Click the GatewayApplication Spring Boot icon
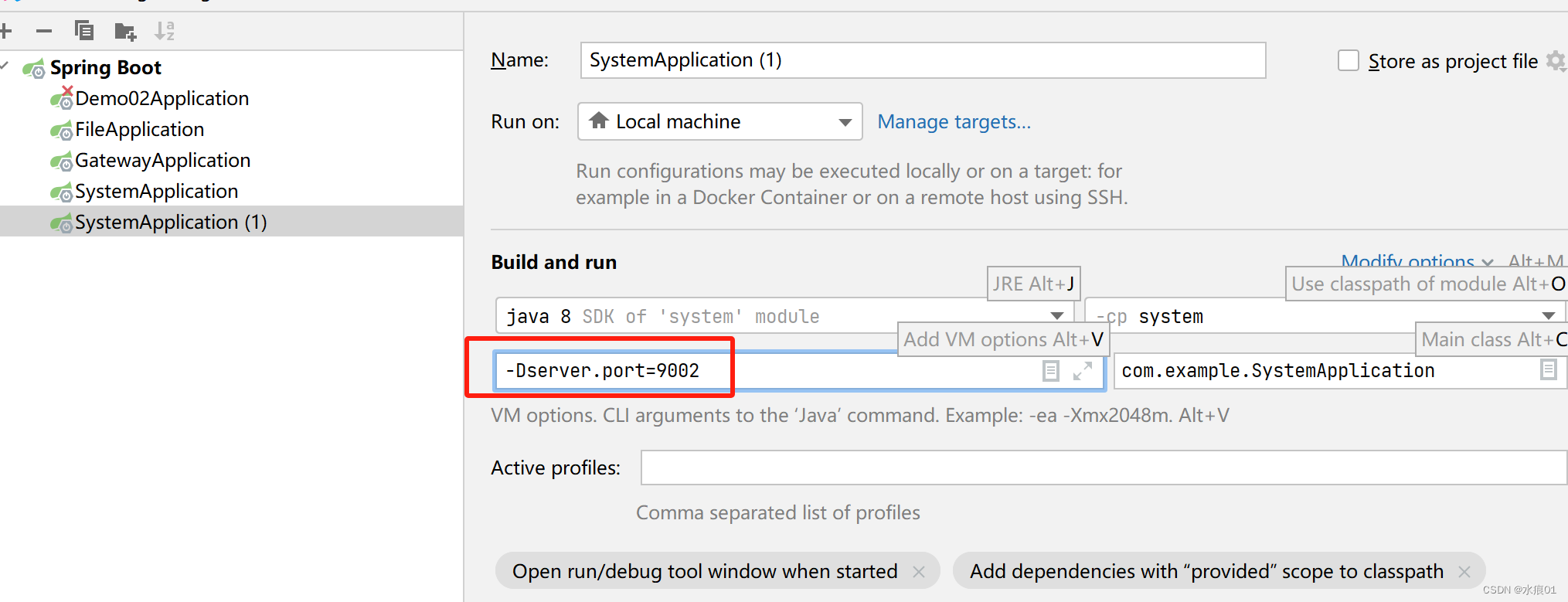1568x602 pixels. click(61, 162)
